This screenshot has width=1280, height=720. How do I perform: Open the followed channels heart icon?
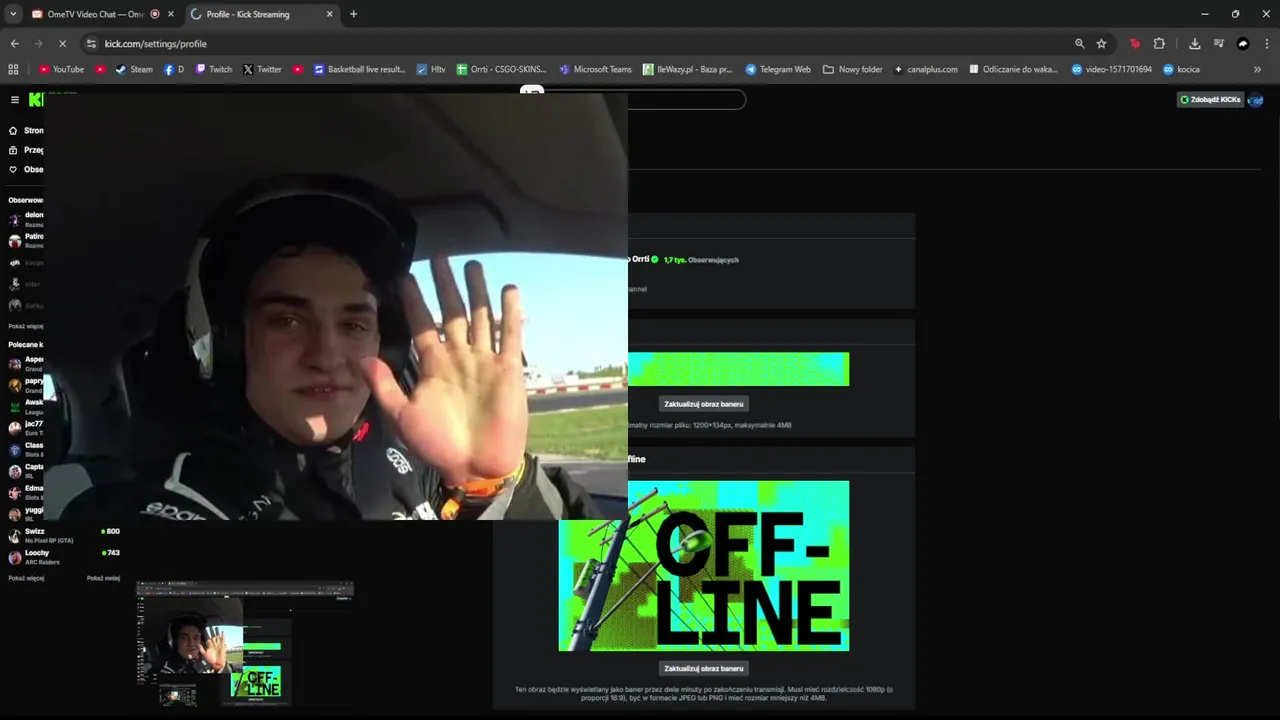[x=13, y=170]
